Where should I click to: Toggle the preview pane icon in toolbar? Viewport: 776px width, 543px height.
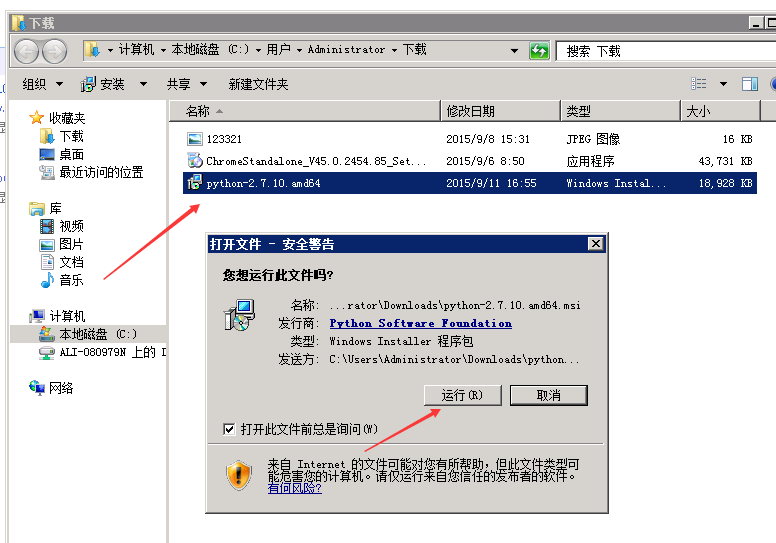coord(749,84)
